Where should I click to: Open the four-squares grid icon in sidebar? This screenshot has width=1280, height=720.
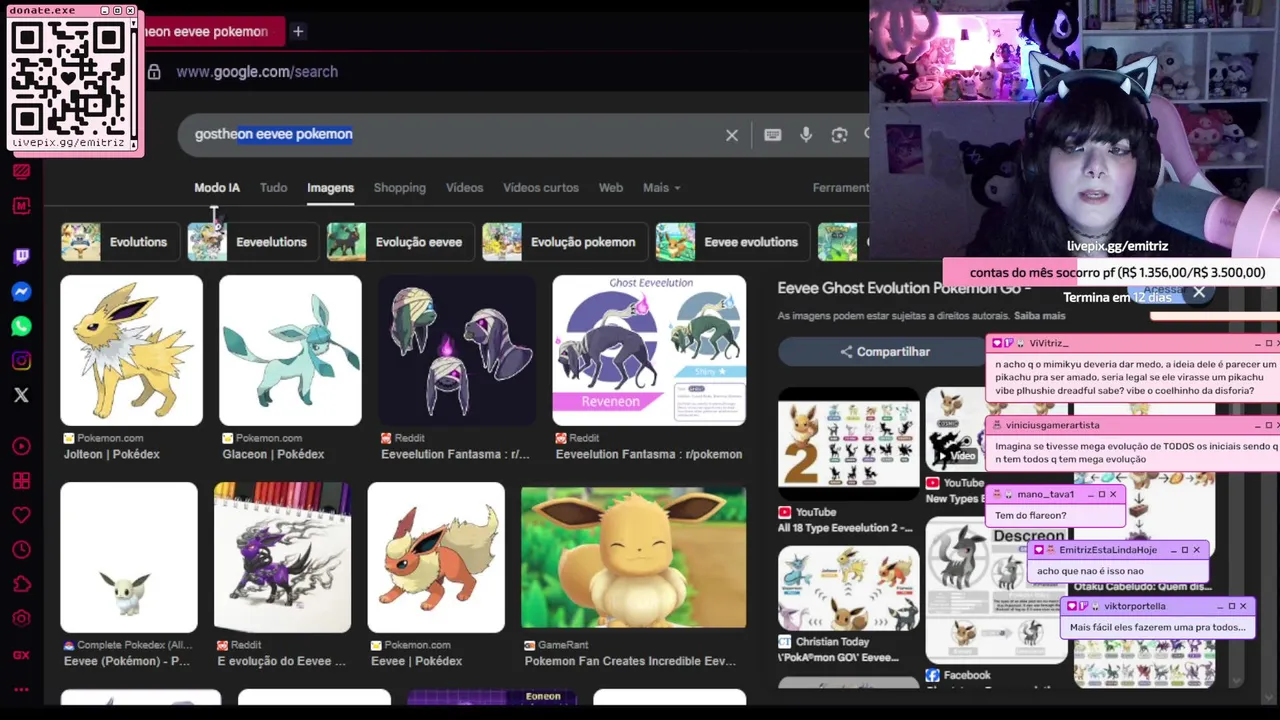pyautogui.click(x=21, y=481)
